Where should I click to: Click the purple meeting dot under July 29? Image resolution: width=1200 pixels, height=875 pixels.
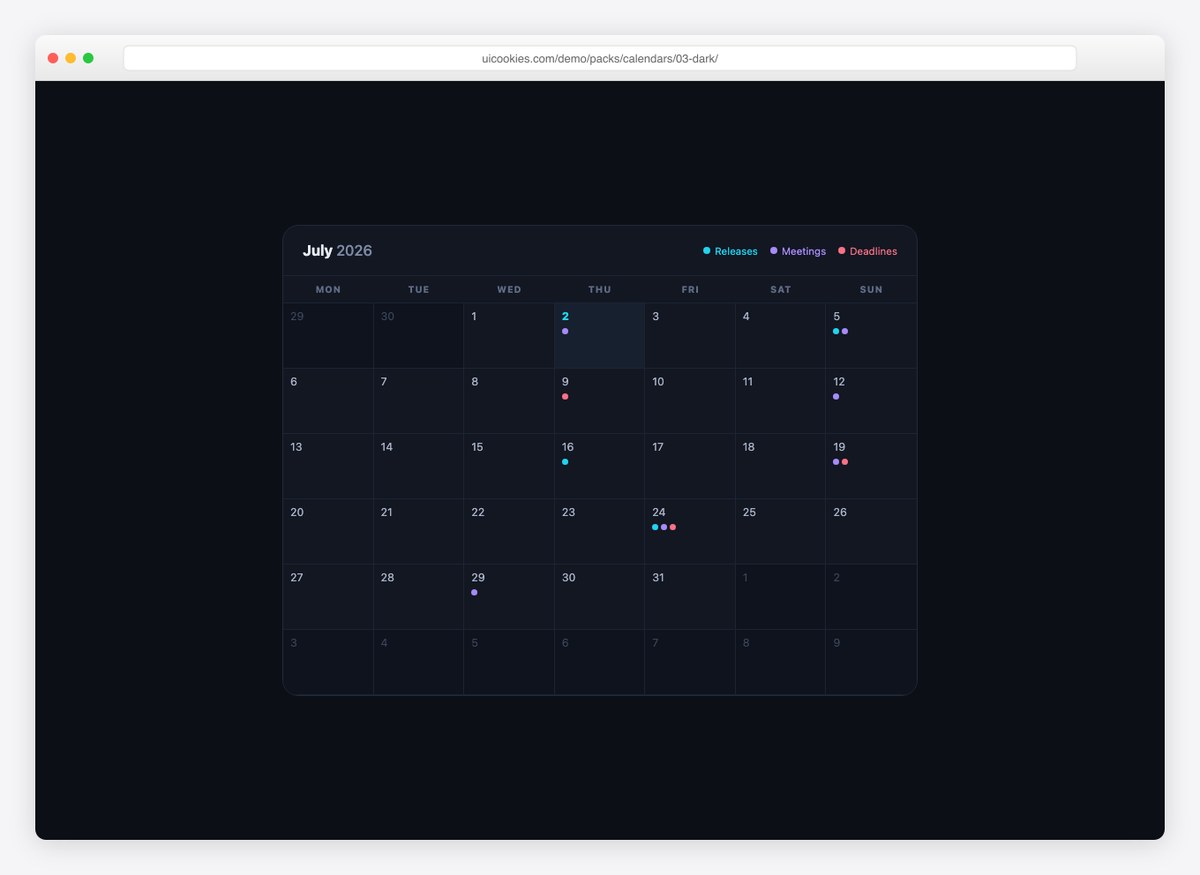(474, 592)
